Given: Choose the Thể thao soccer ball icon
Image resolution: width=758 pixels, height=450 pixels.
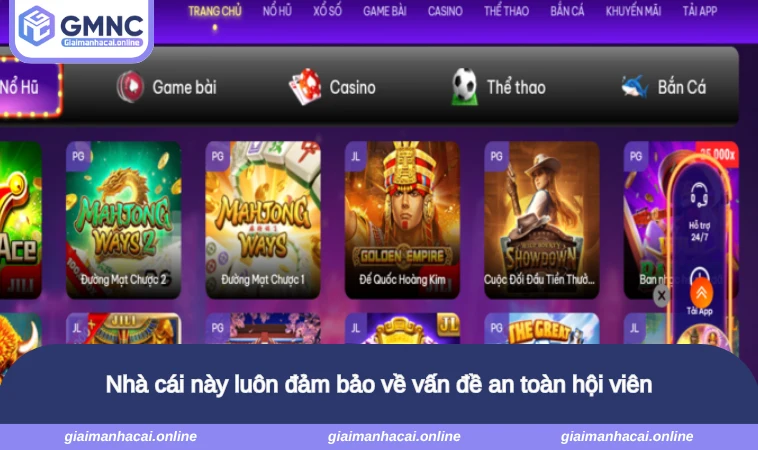Looking at the screenshot, I should 464,87.
